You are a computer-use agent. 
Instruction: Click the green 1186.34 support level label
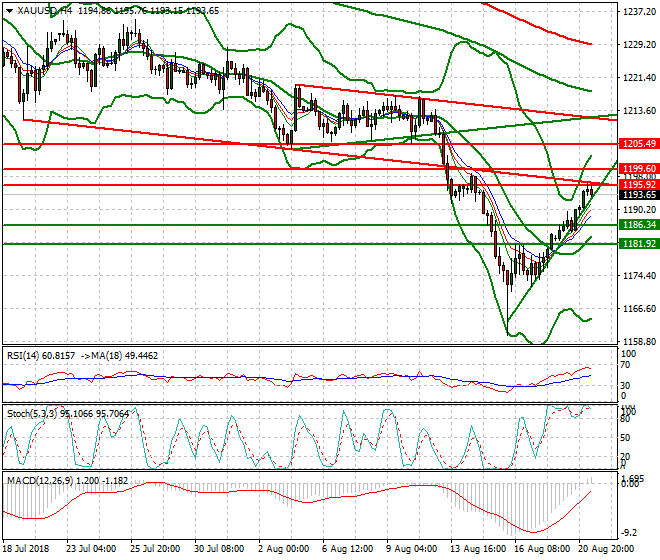coord(639,225)
